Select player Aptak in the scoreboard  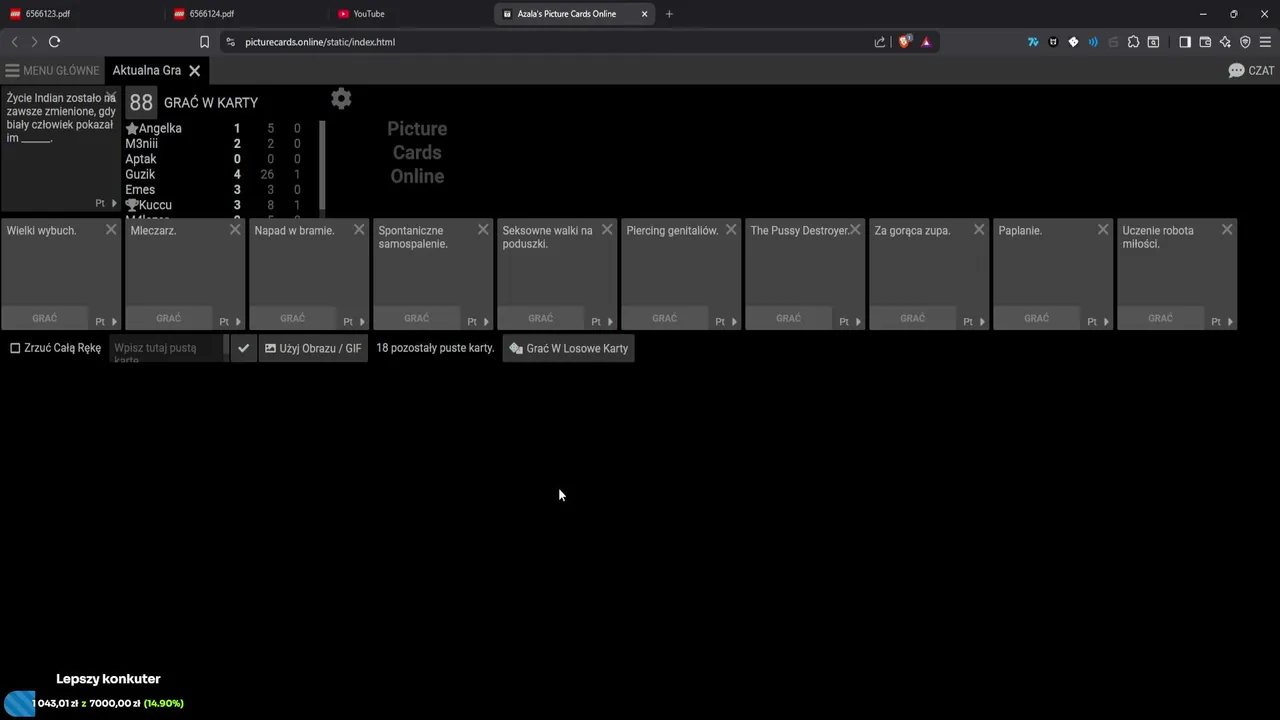[140, 159]
